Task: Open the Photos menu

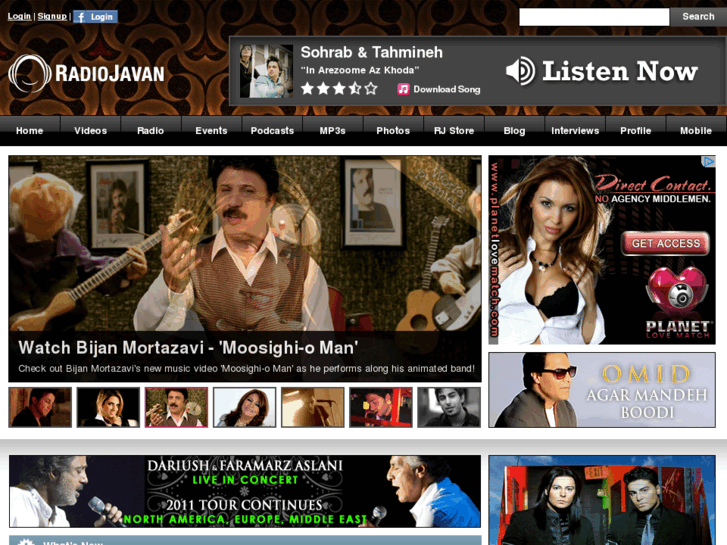Action: 393,131
